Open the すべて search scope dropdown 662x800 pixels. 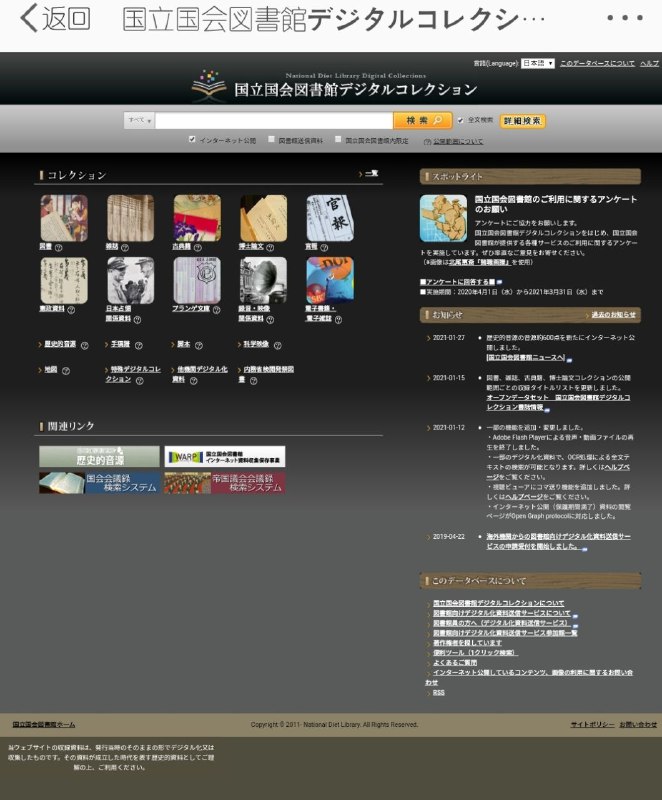click(x=139, y=120)
